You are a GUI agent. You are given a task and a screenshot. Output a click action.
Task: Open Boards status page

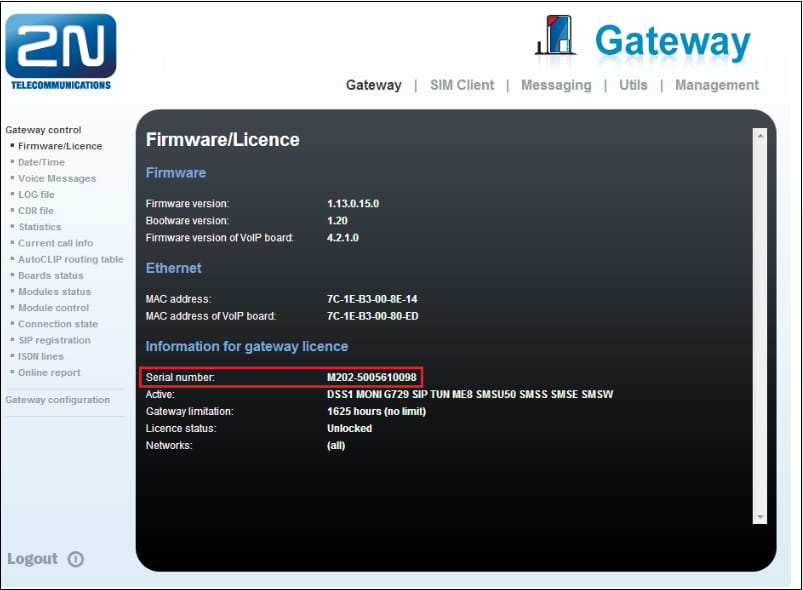pos(51,276)
